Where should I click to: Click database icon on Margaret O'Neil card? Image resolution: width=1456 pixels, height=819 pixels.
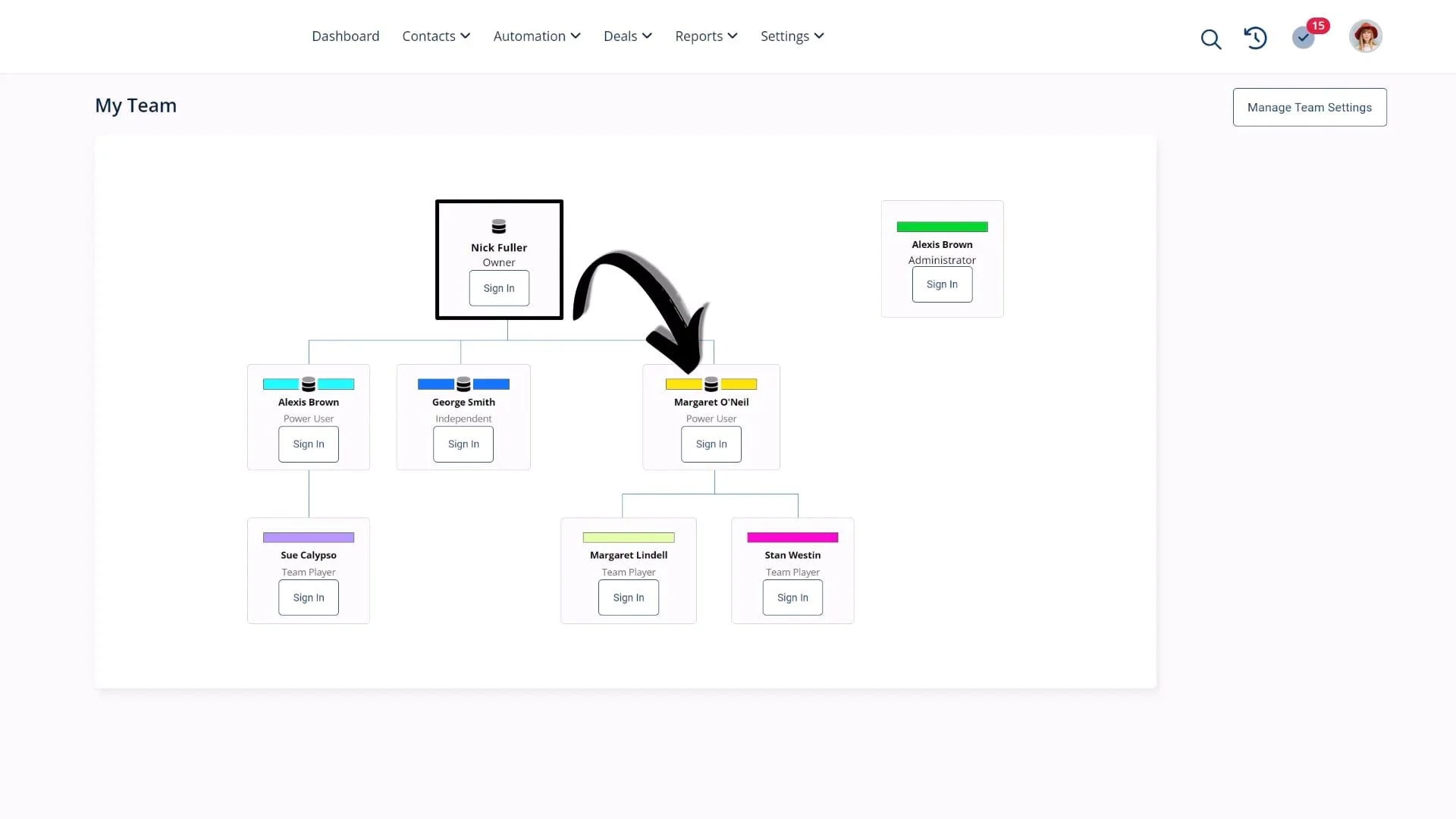click(711, 384)
